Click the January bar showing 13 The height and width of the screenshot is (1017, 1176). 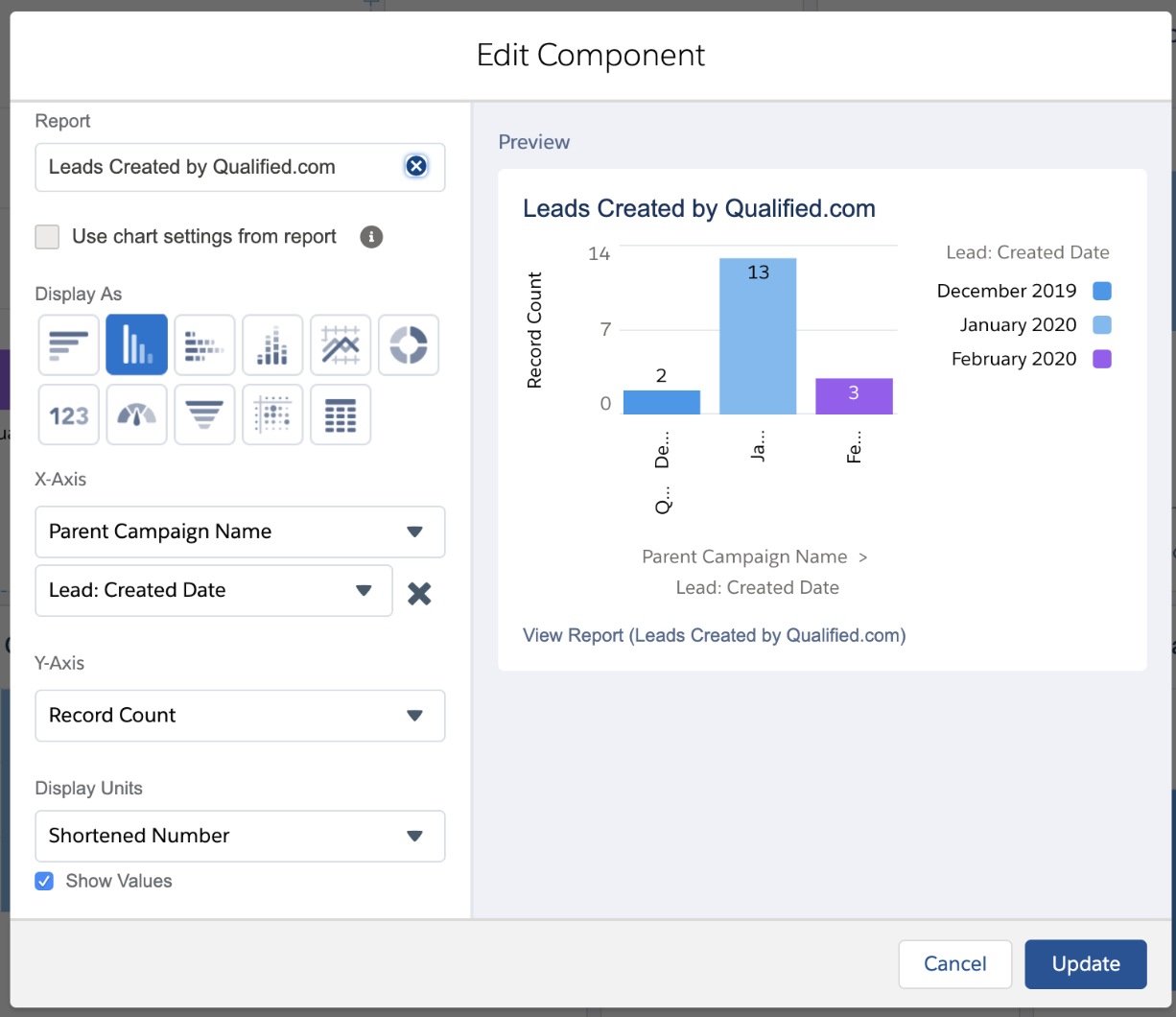(x=758, y=336)
